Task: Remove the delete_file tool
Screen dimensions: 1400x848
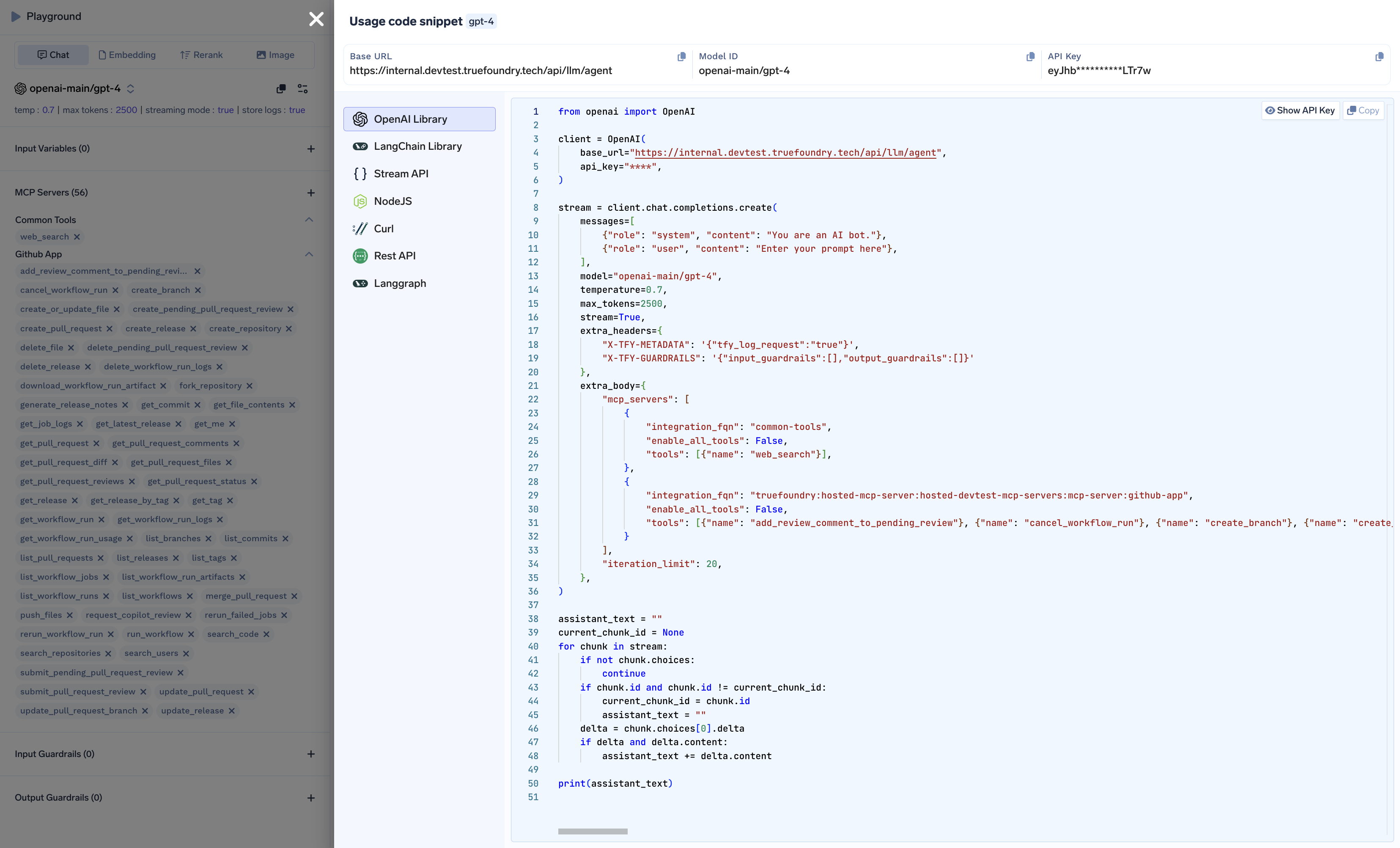Action: click(71, 347)
